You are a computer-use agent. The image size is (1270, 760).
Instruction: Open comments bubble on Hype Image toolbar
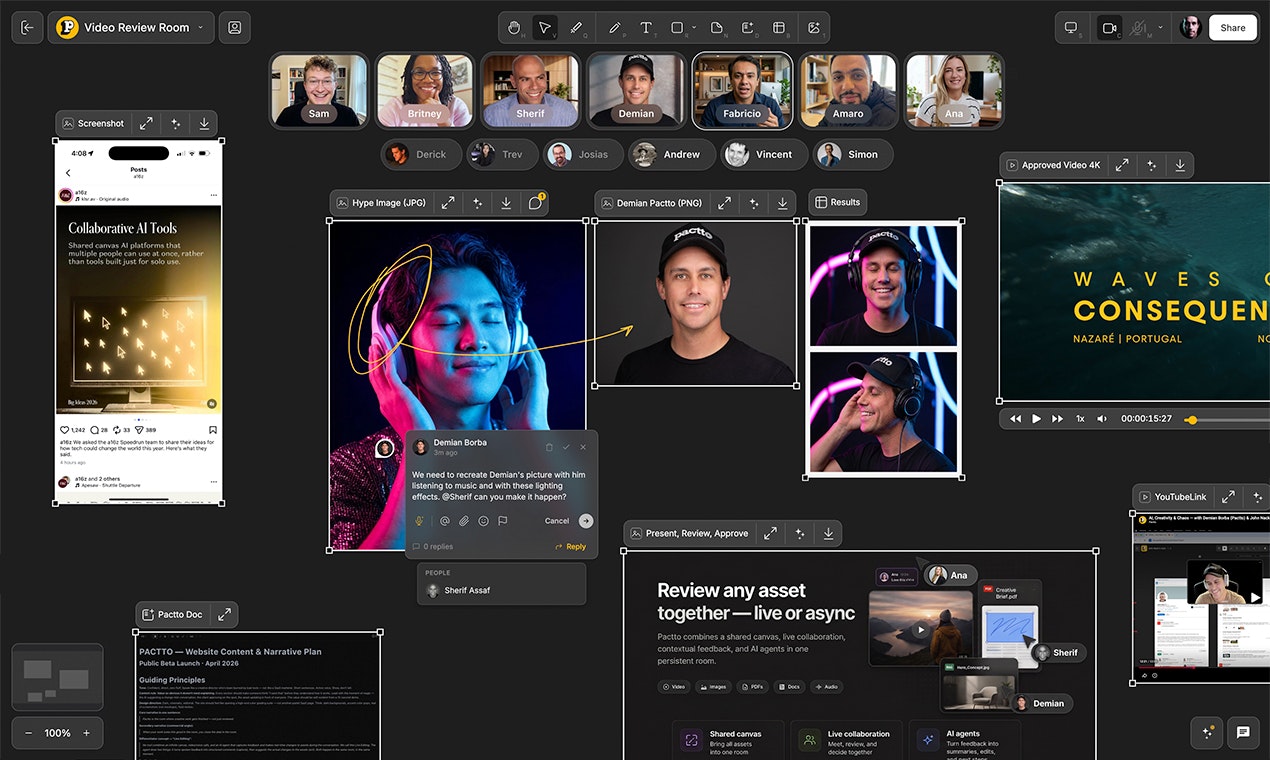536,202
